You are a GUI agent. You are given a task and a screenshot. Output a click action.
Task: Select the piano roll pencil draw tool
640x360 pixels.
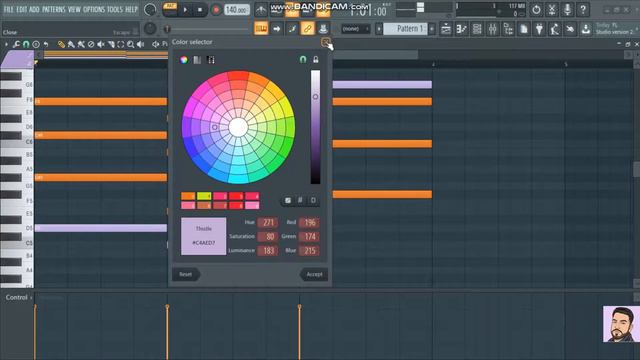tap(61, 44)
